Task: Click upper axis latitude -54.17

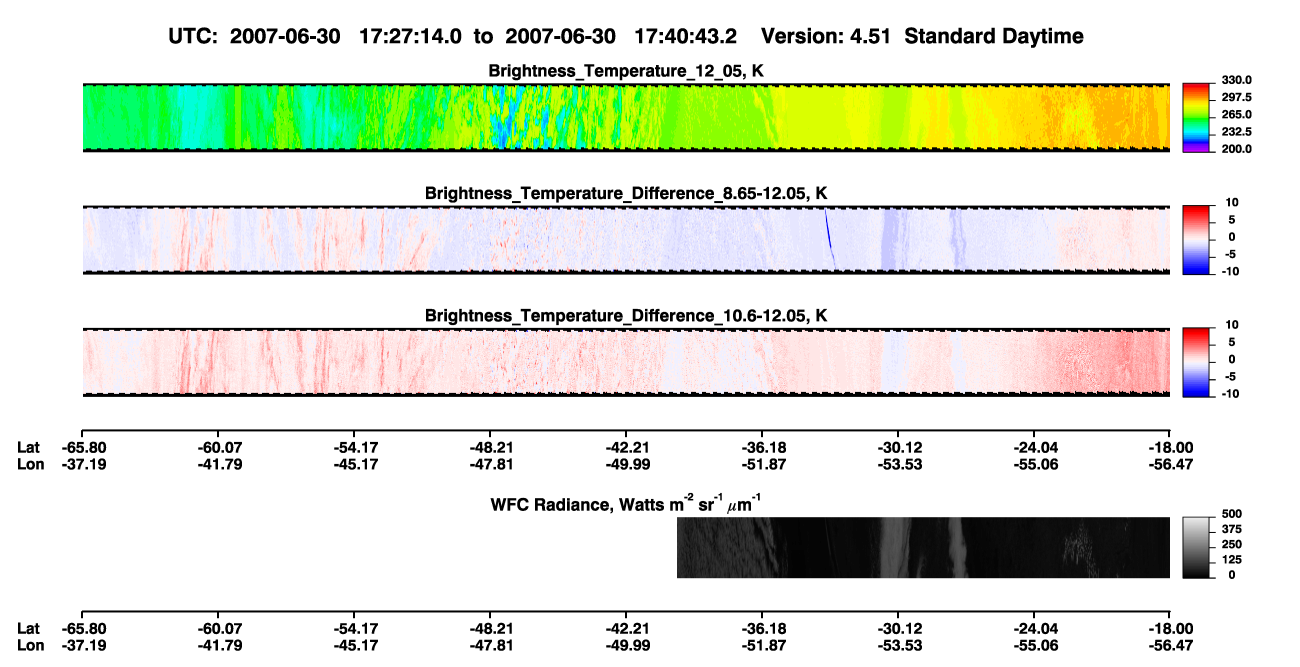Action: (354, 448)
